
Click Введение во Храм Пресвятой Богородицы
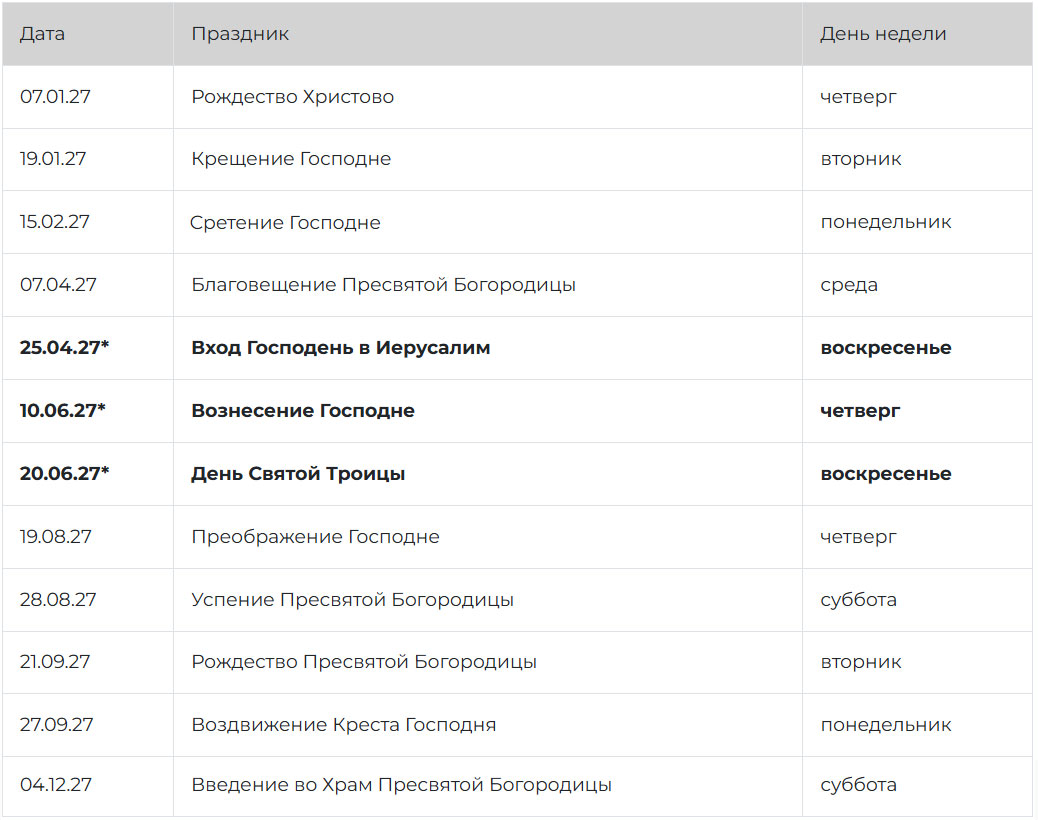point(401,785)
